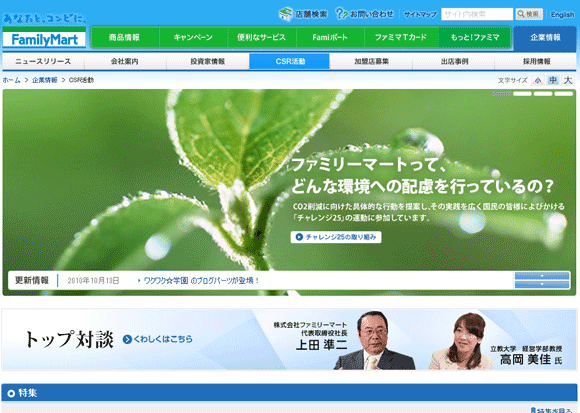The image size is (580, 413).
Task: Go to ホーム in breadcrumb
Action: (x=11, y=80)
